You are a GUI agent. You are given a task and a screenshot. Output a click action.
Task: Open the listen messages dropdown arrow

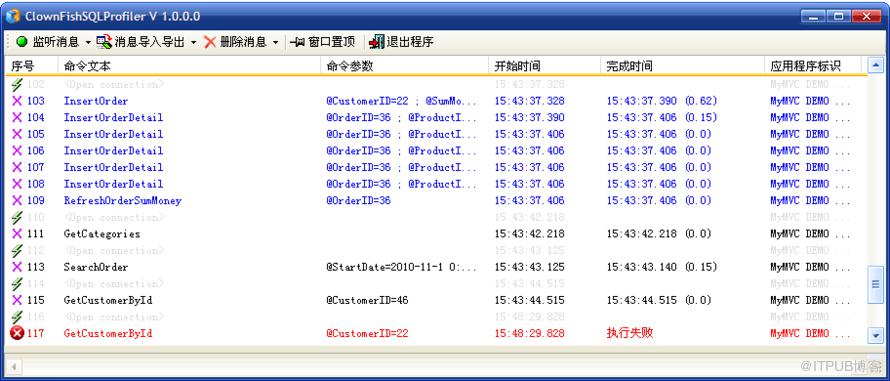[88, 42]
